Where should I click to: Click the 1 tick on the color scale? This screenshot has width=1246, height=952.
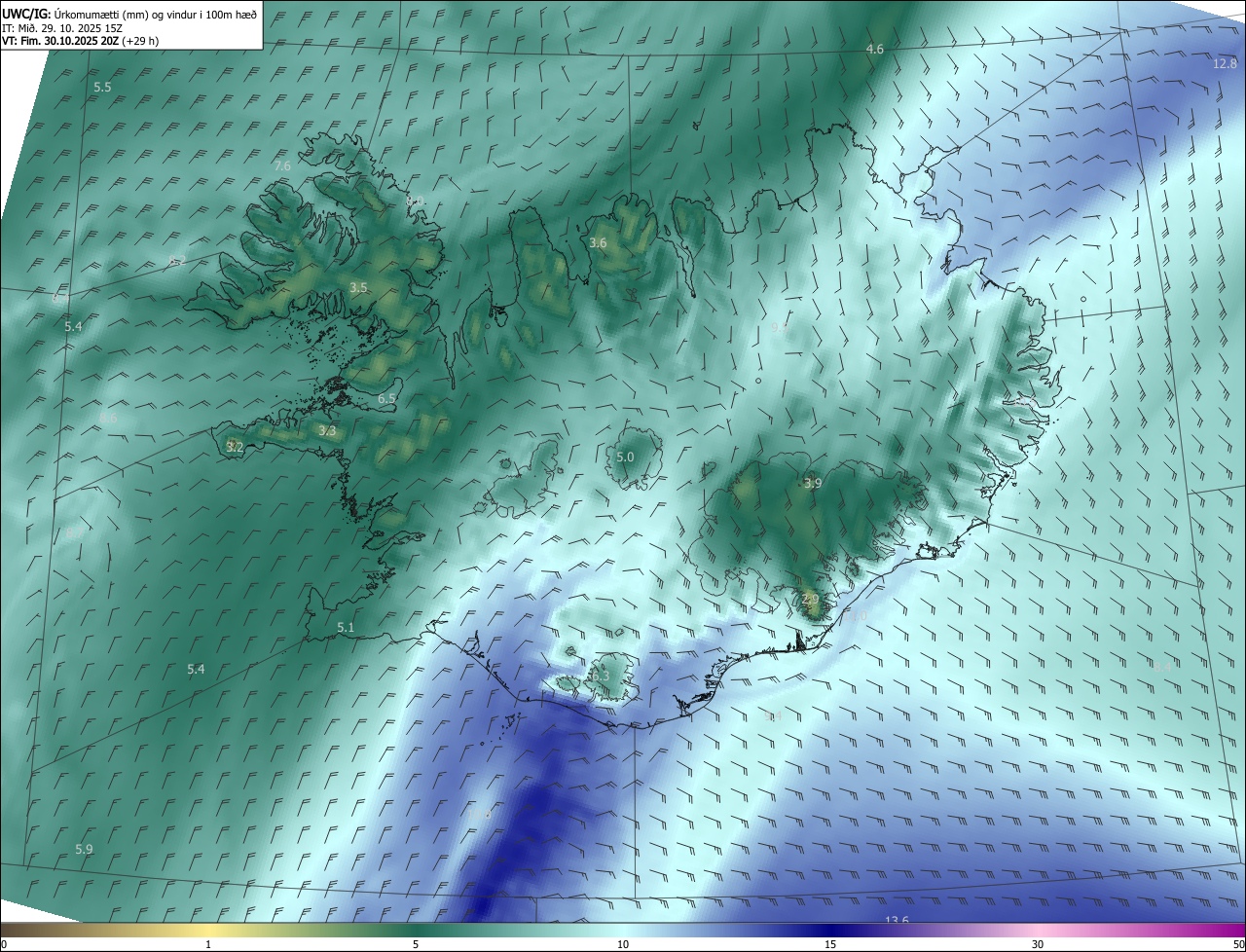(208, 944)
